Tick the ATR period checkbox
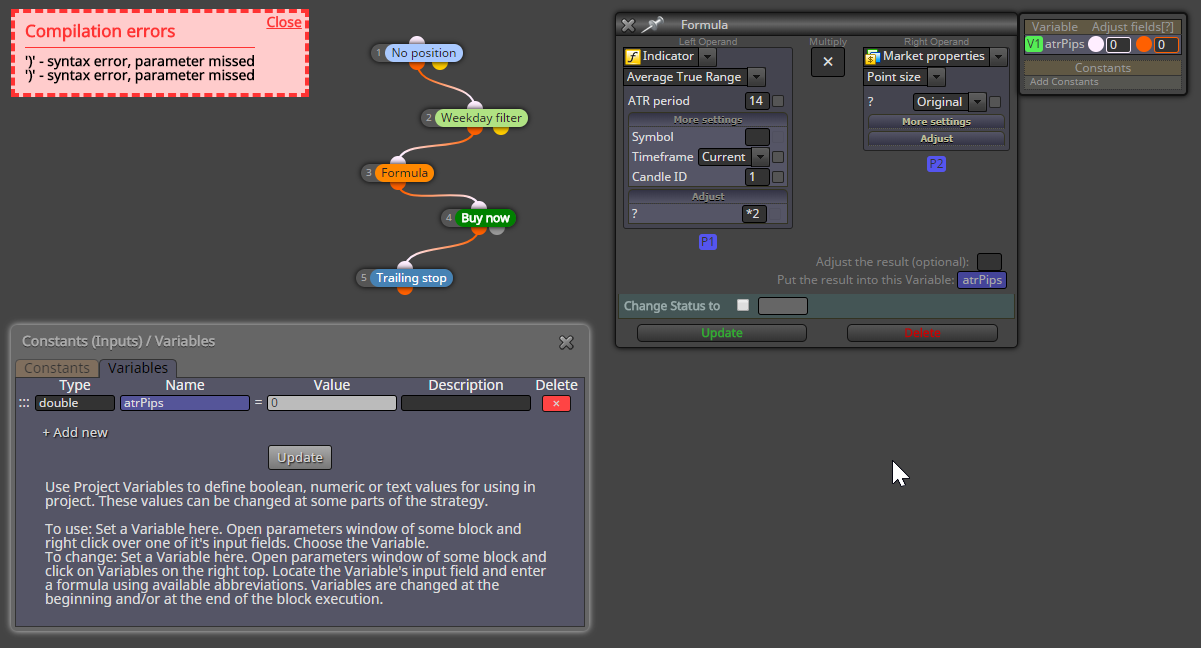The height and width of the screenshot is (648, 1201). (x=778, y=101)
